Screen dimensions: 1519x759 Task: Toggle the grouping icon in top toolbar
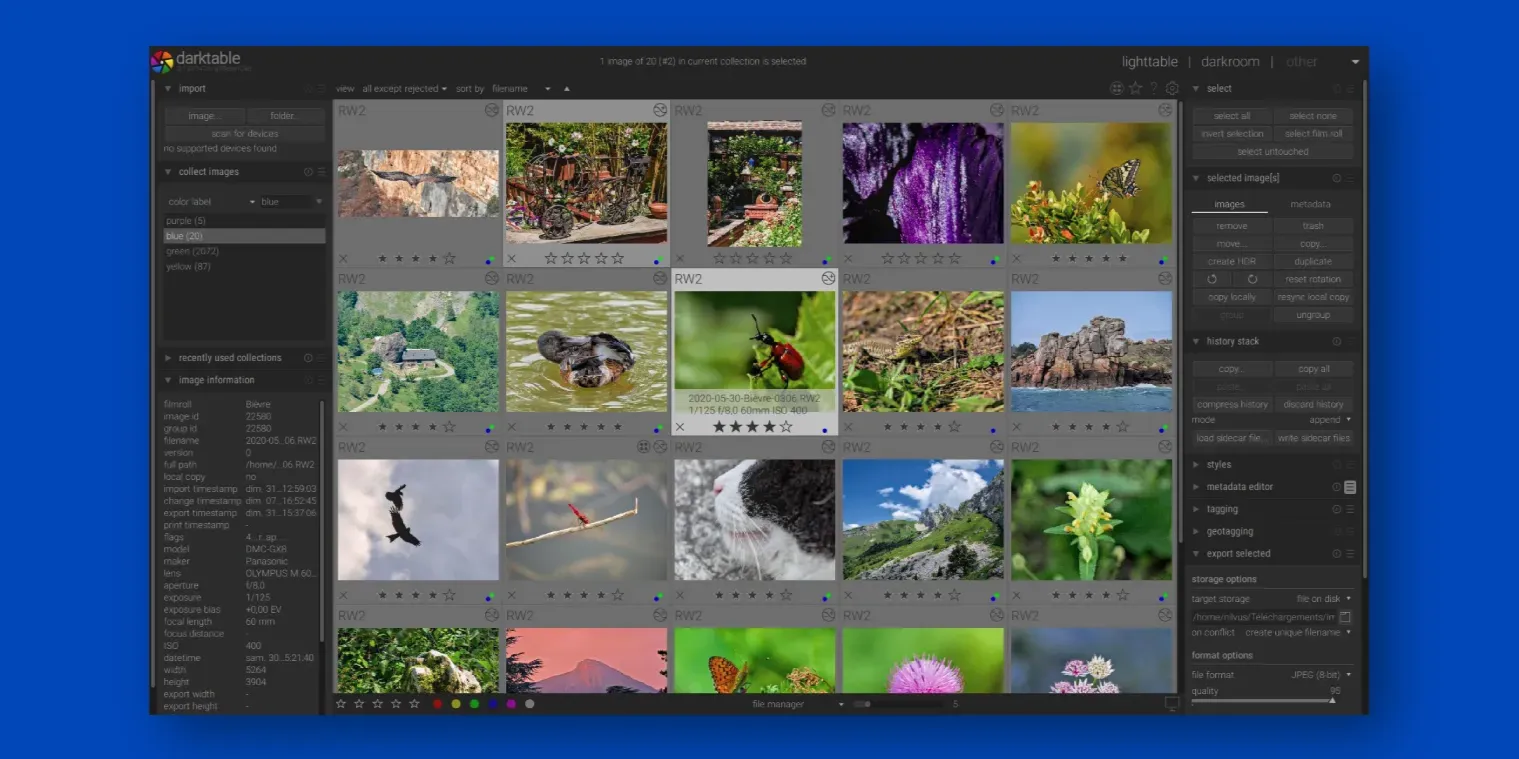click(1117, 88)
